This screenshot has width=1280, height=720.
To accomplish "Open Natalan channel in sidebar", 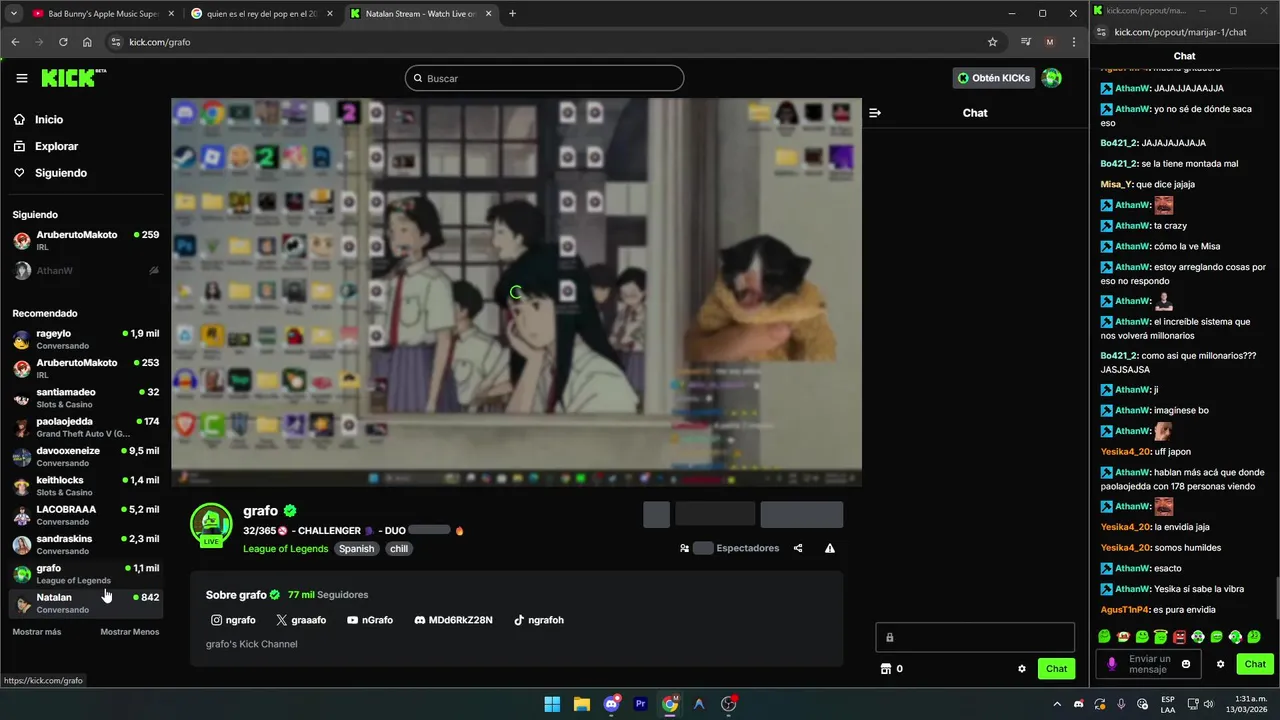I will pyautogui.click(x=85, y=603).
